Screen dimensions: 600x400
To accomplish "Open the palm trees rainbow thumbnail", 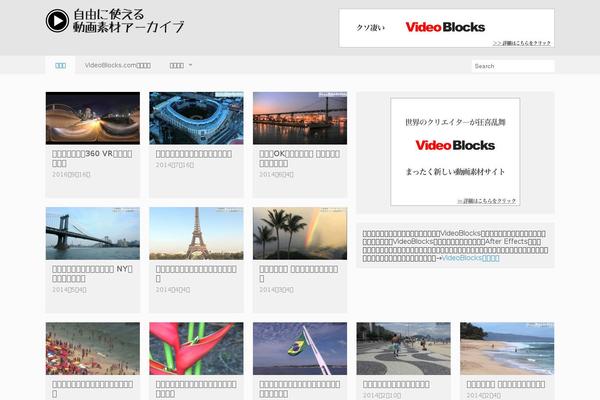I will click(x=300, y=233).
